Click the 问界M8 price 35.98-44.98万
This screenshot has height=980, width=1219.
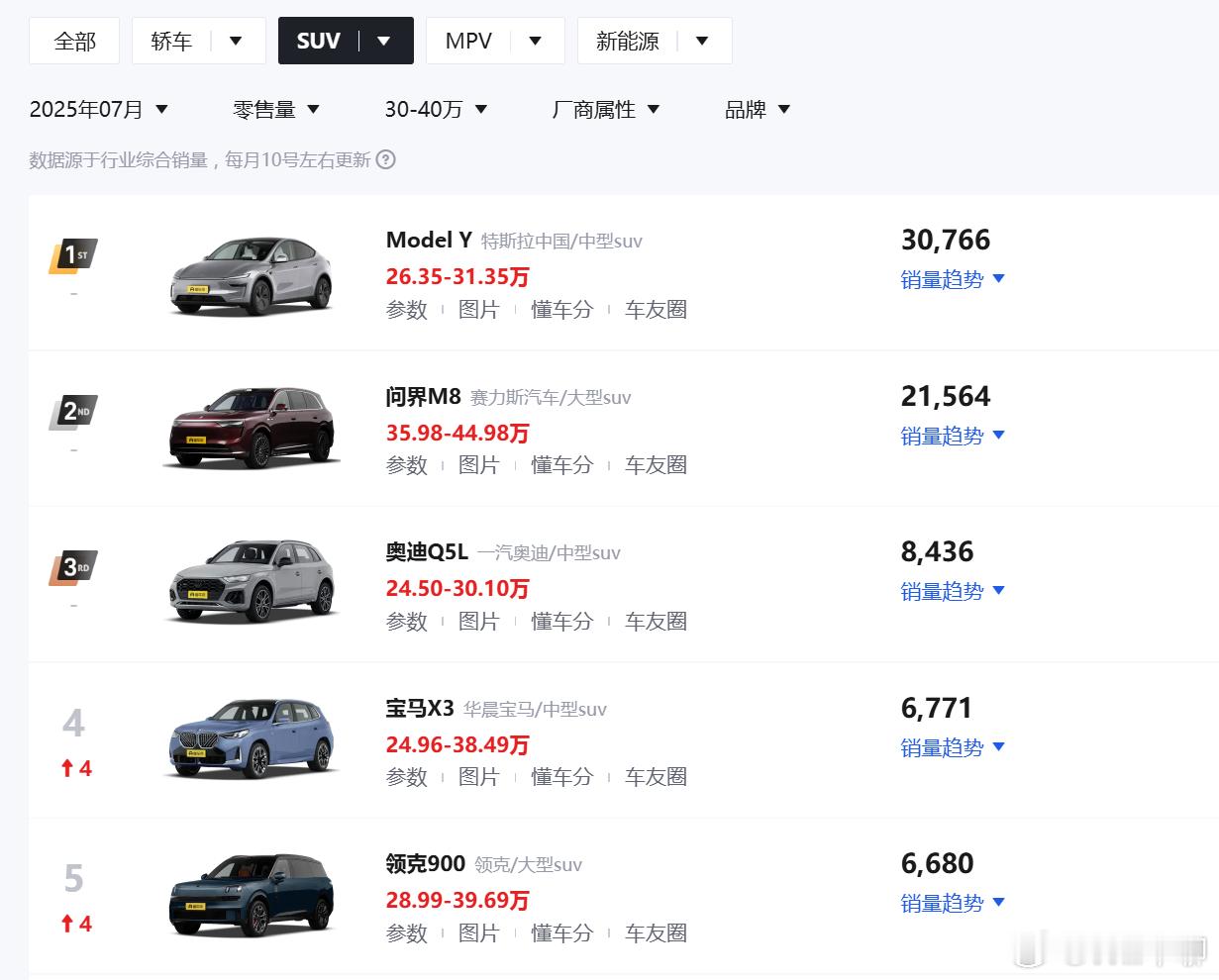pyautogui.click(x=457, y=434)
